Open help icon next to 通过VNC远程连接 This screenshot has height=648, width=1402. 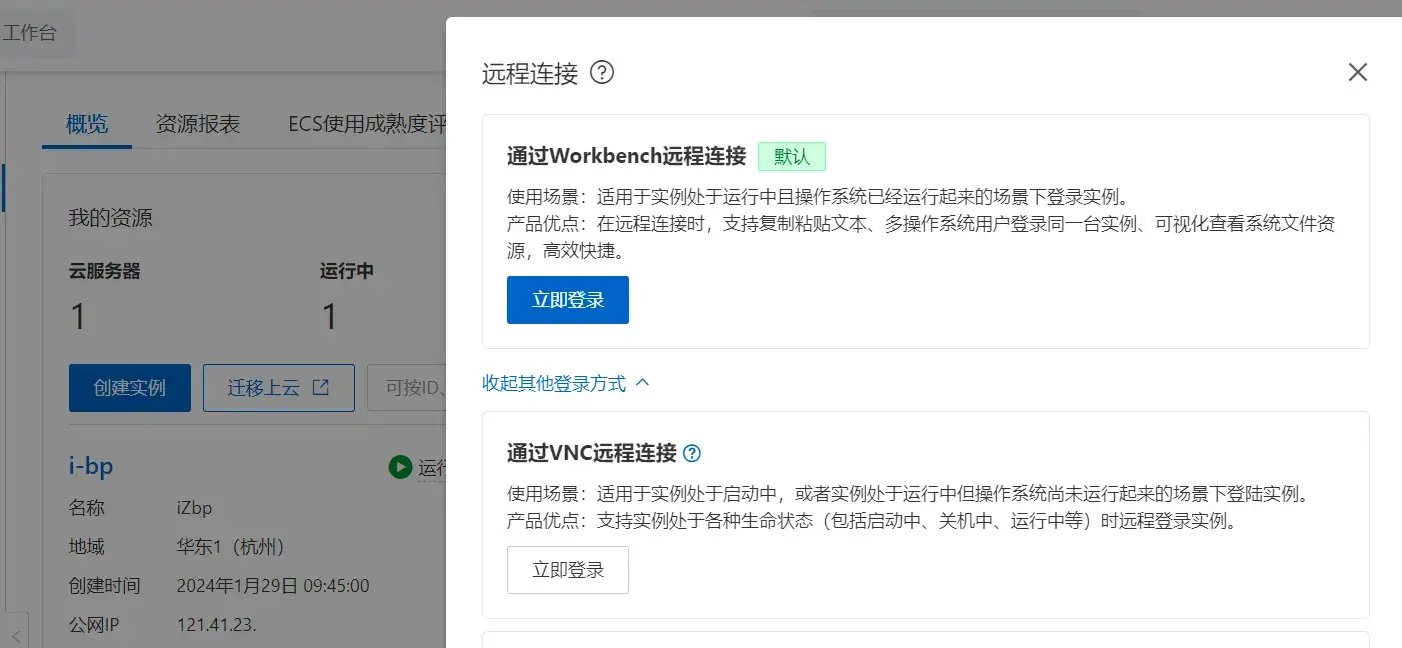[692, 453]
